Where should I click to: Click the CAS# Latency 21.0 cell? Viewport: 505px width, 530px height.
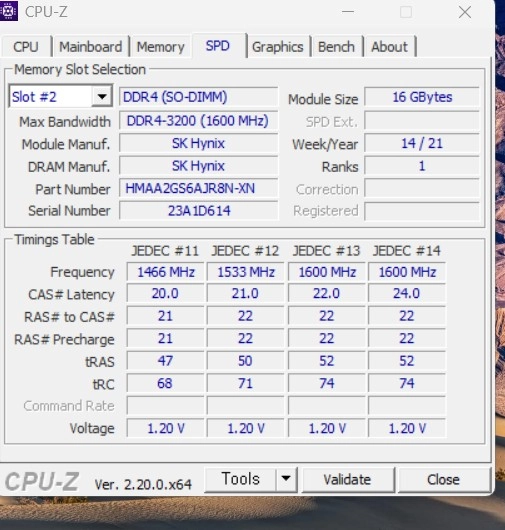pos(246,293)
